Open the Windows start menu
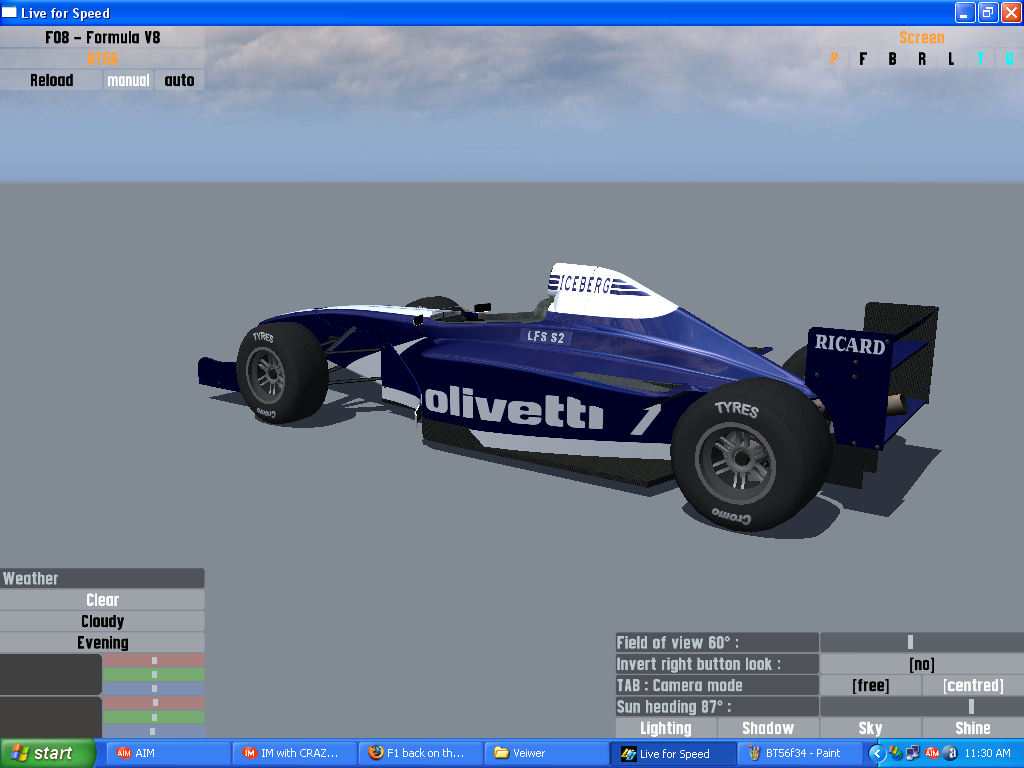The width and height of the screenshot is (1024, 768). coord(47,753)
